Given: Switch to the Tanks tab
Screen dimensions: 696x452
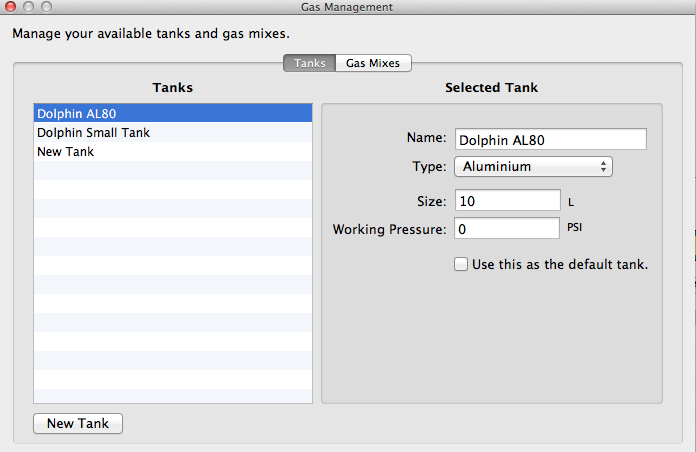Looking at the screenshot, I should point(310,63).
